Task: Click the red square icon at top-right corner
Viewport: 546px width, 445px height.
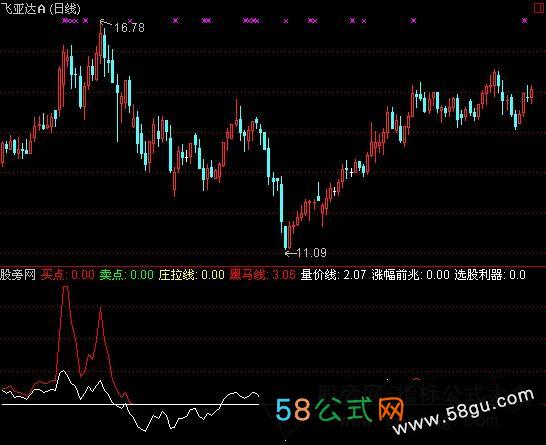Action: [539, 8]
